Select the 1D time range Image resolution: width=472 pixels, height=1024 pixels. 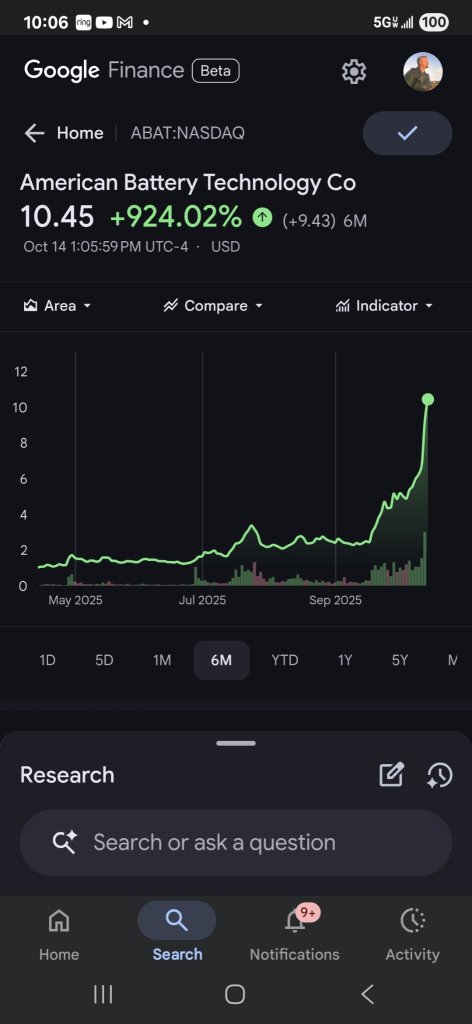48,660
